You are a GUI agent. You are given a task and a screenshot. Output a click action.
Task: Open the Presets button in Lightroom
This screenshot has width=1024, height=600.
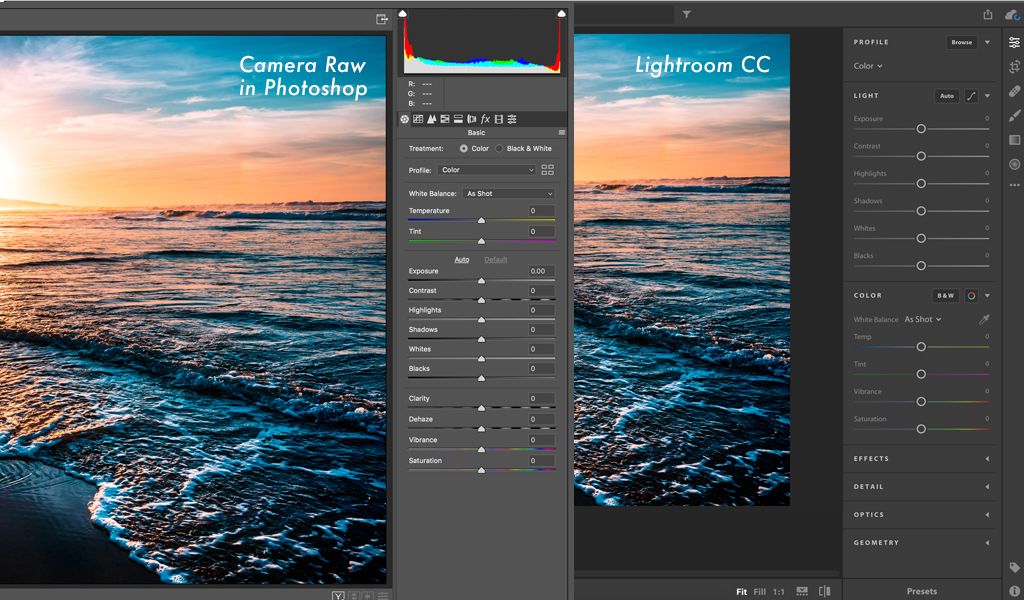click(921, 591)
